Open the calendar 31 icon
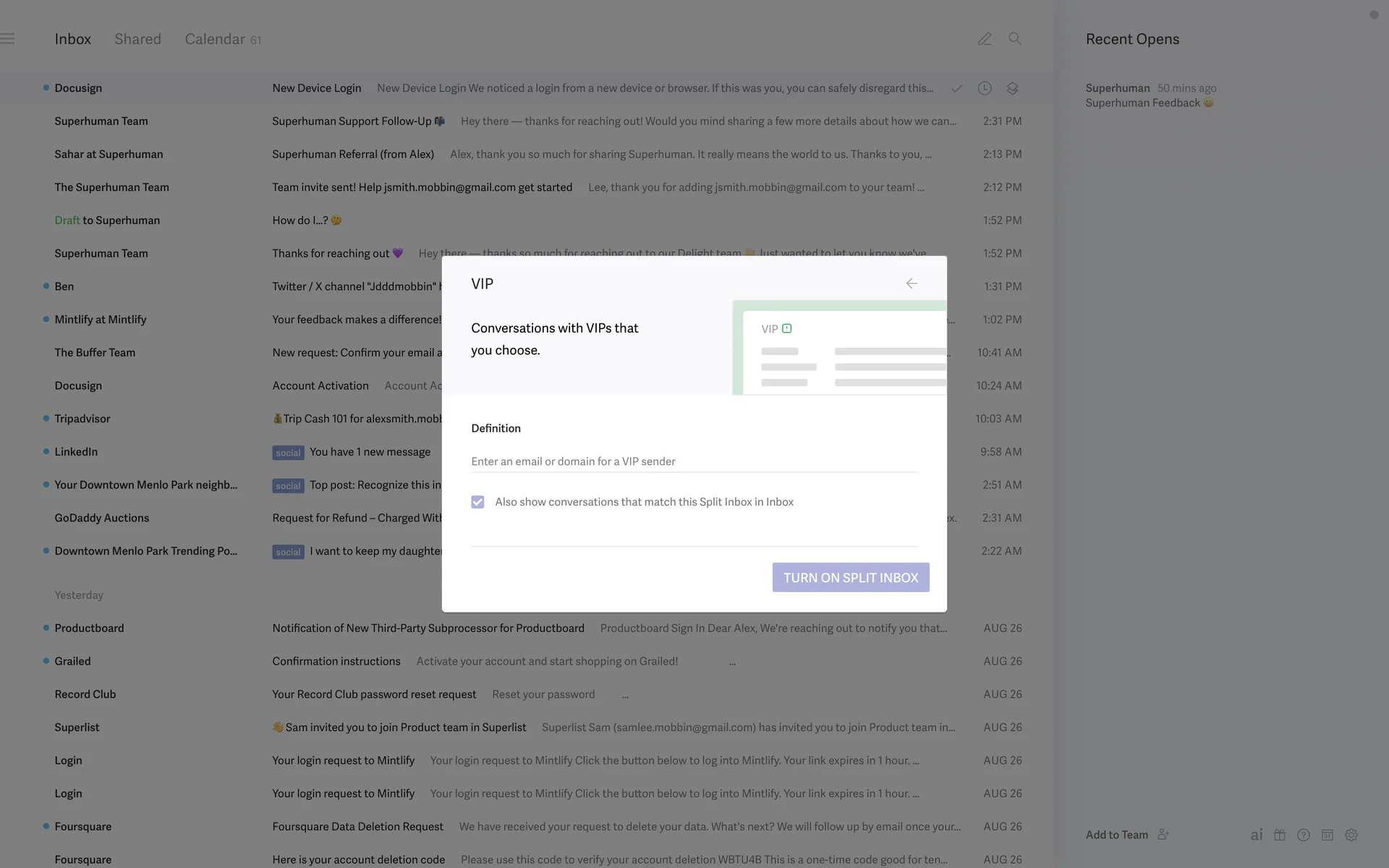The width and height of the screenshot is (1389, 868). click(1328, 835)
